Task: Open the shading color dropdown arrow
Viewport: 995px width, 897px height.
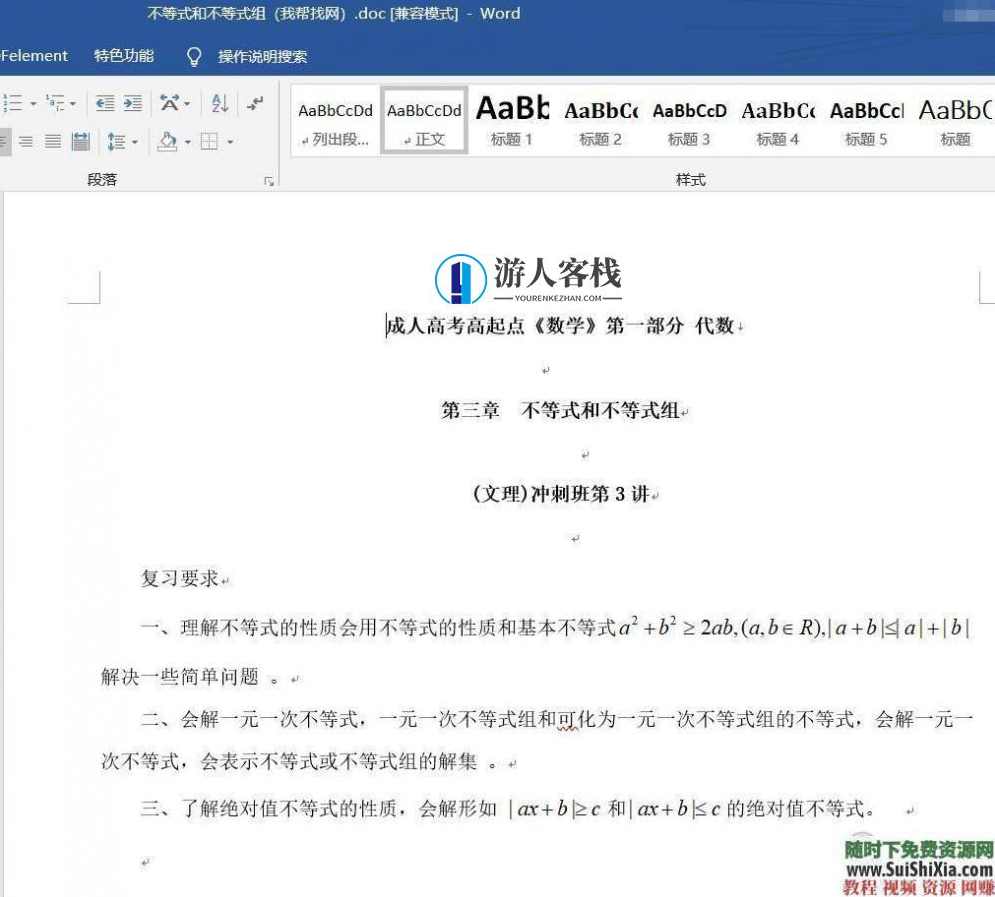Action: coord(186,142)
